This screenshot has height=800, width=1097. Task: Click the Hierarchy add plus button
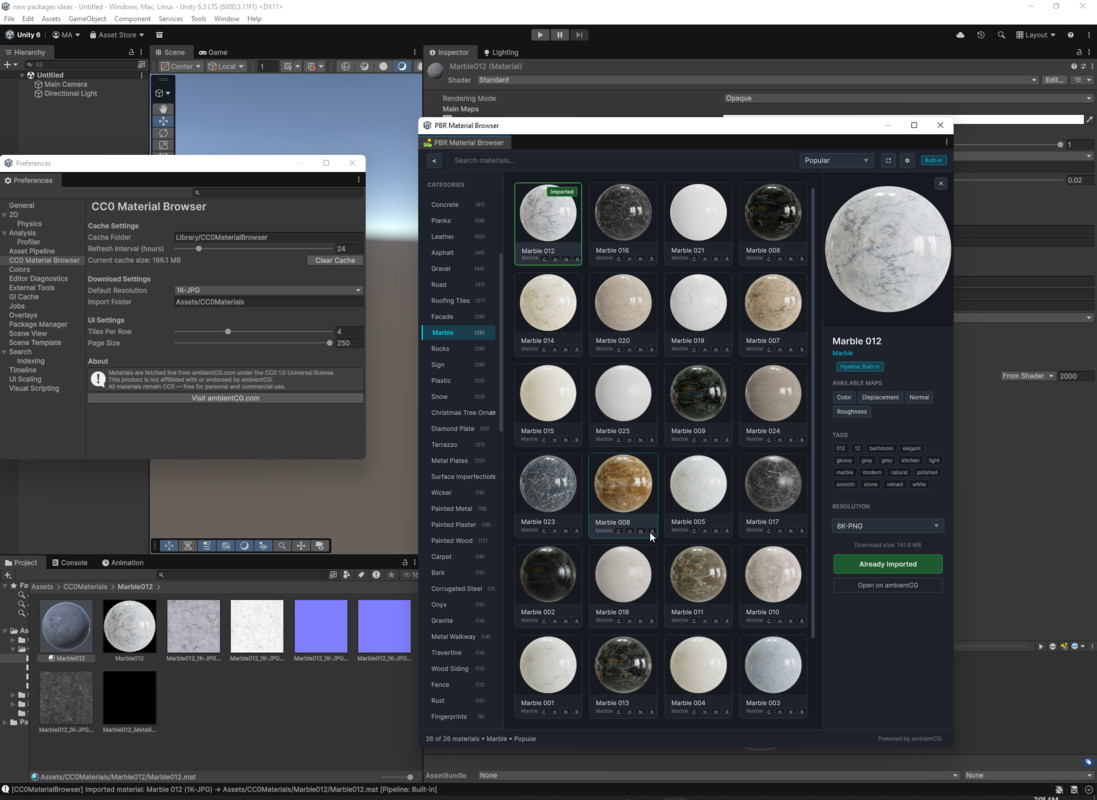point(8,64)
